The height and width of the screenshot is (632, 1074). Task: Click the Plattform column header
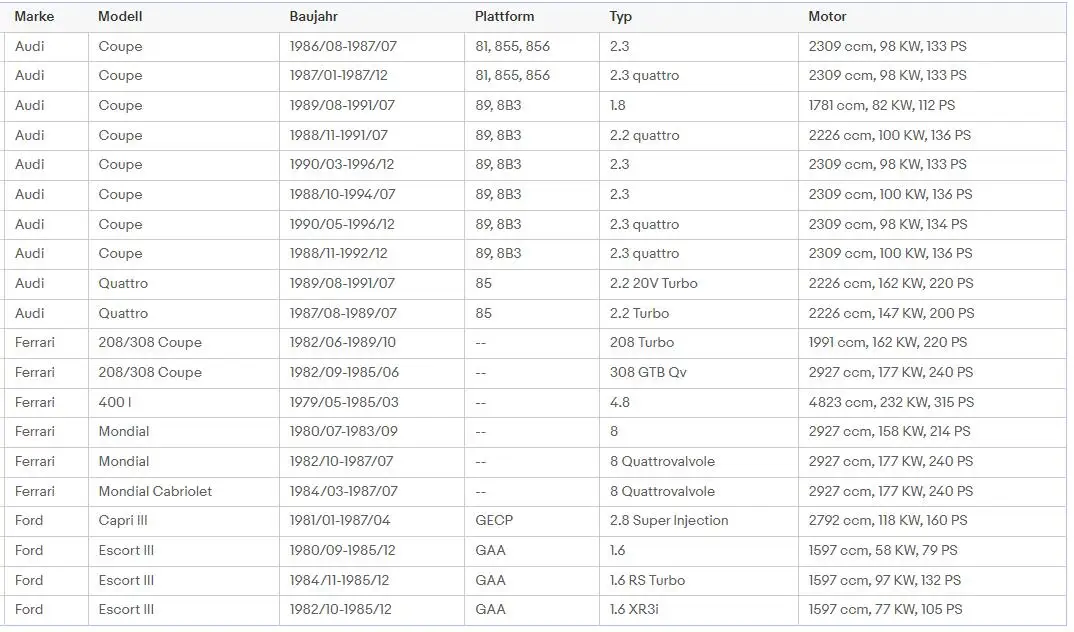click(x=504, y=17)
